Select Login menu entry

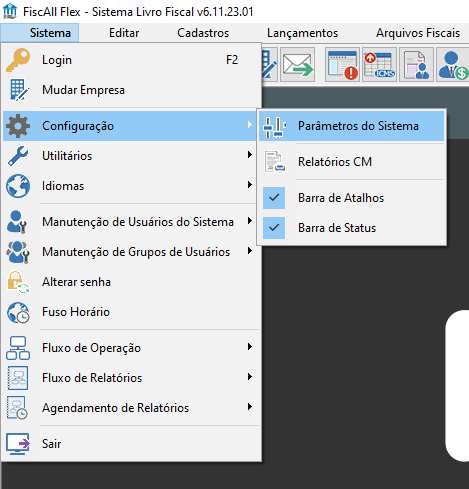pyautogui.click(x=131, y=60)
